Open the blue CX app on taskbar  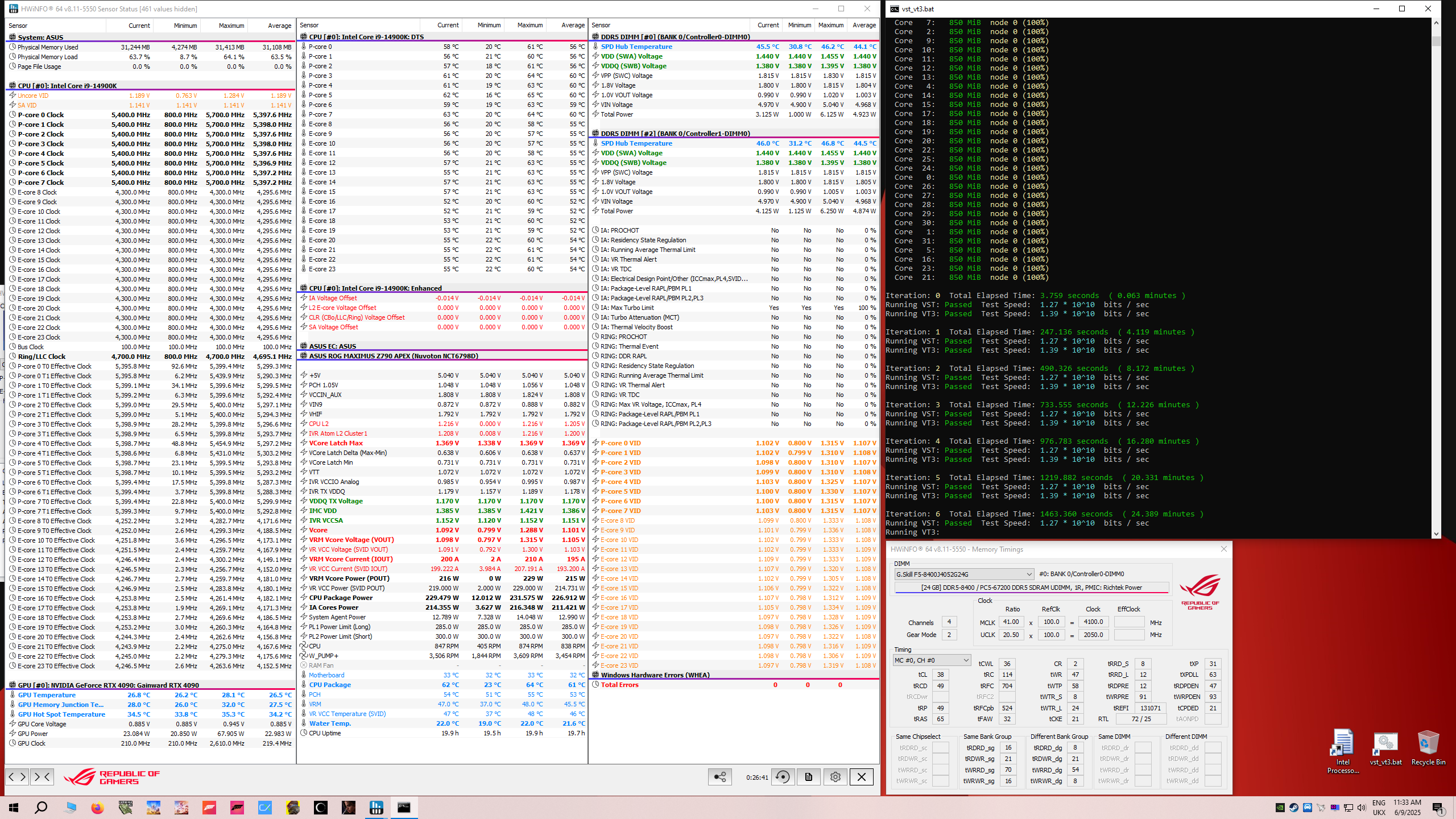click(265, 808)
